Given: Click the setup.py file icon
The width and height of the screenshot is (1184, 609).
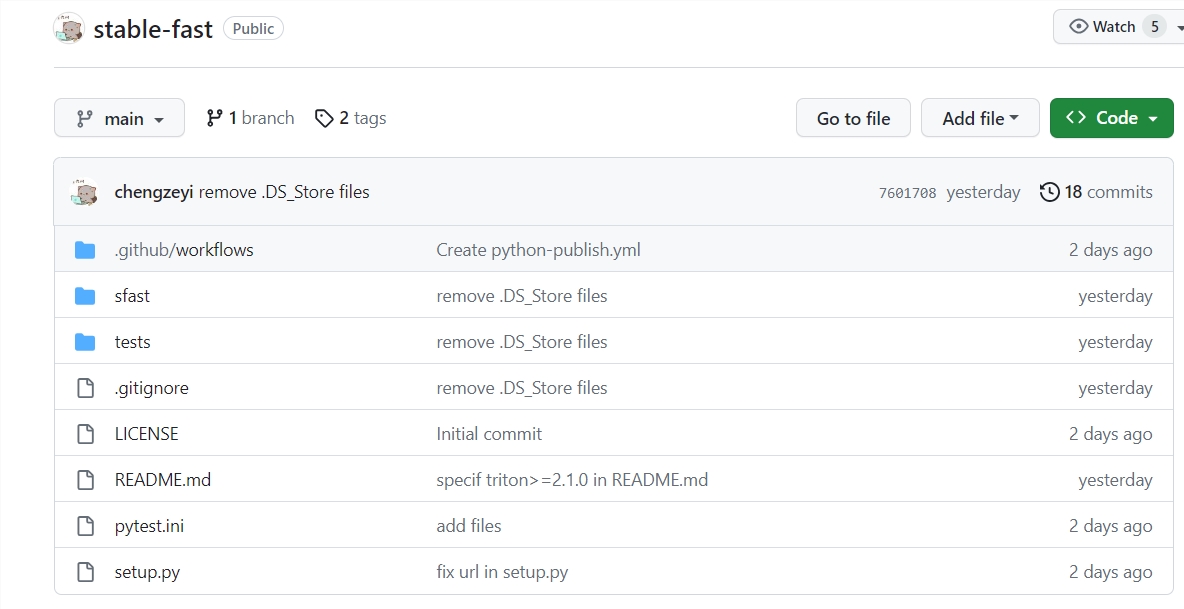Looking at the screenshot, I should (x=85, y=572).
